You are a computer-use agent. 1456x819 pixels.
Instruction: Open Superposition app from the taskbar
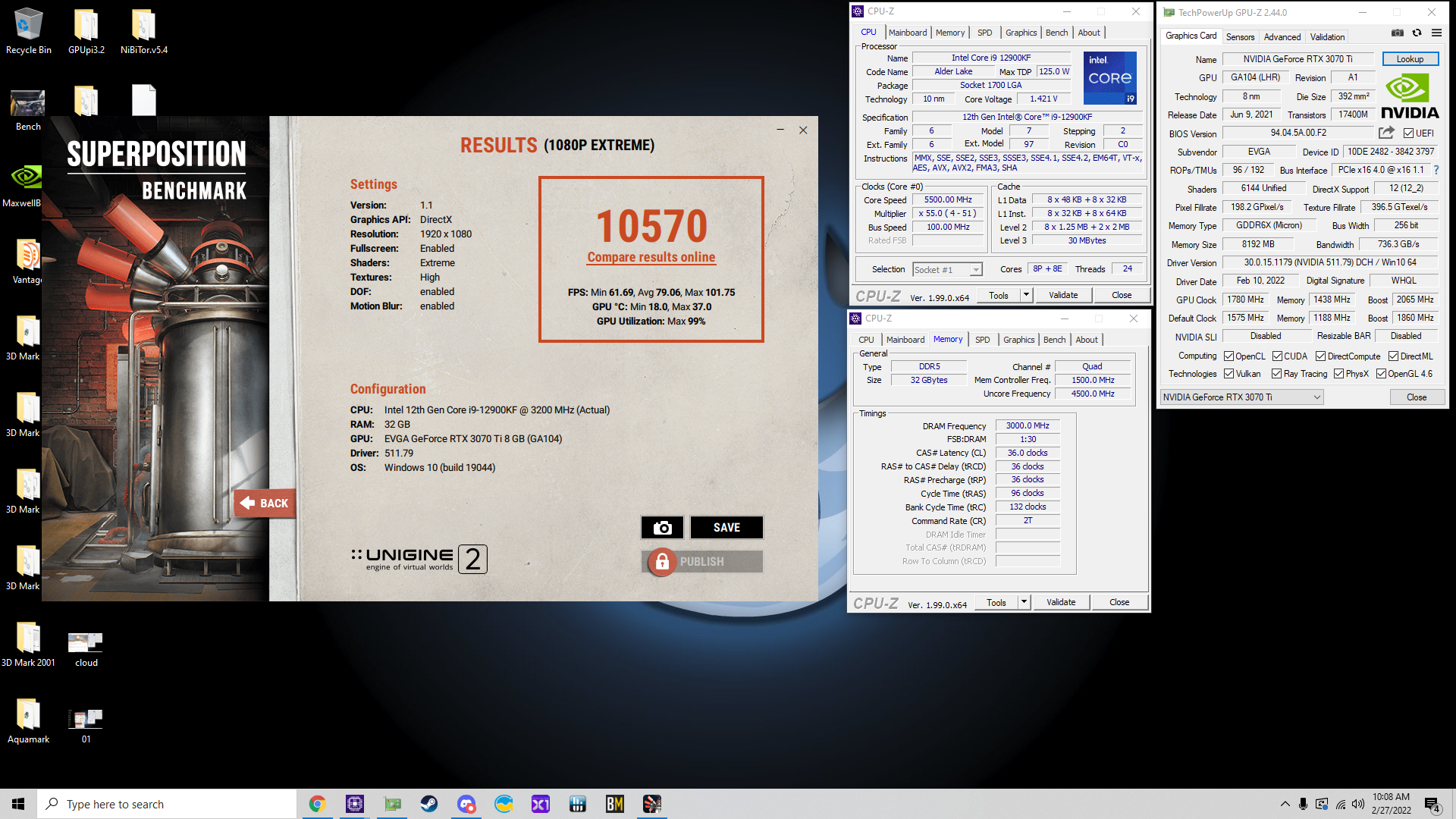click(x=652, y=804)
